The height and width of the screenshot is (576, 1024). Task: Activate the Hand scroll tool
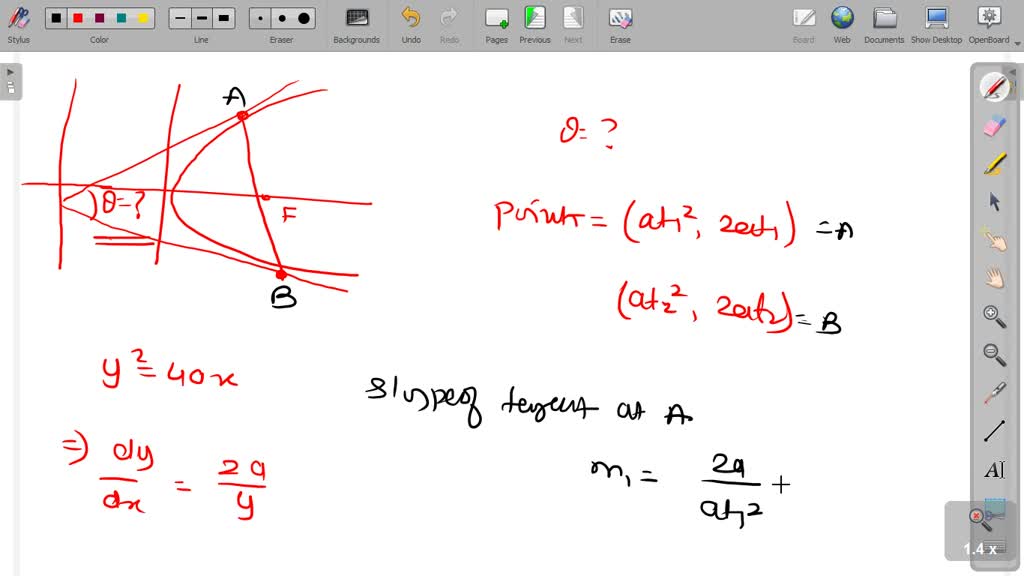pyautogui.click(x=994, y=277)
